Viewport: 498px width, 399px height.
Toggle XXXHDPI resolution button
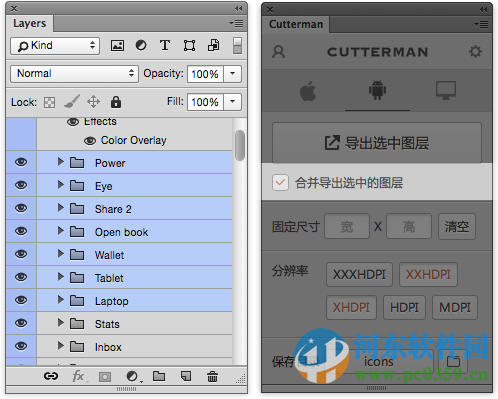click(359, 275)
